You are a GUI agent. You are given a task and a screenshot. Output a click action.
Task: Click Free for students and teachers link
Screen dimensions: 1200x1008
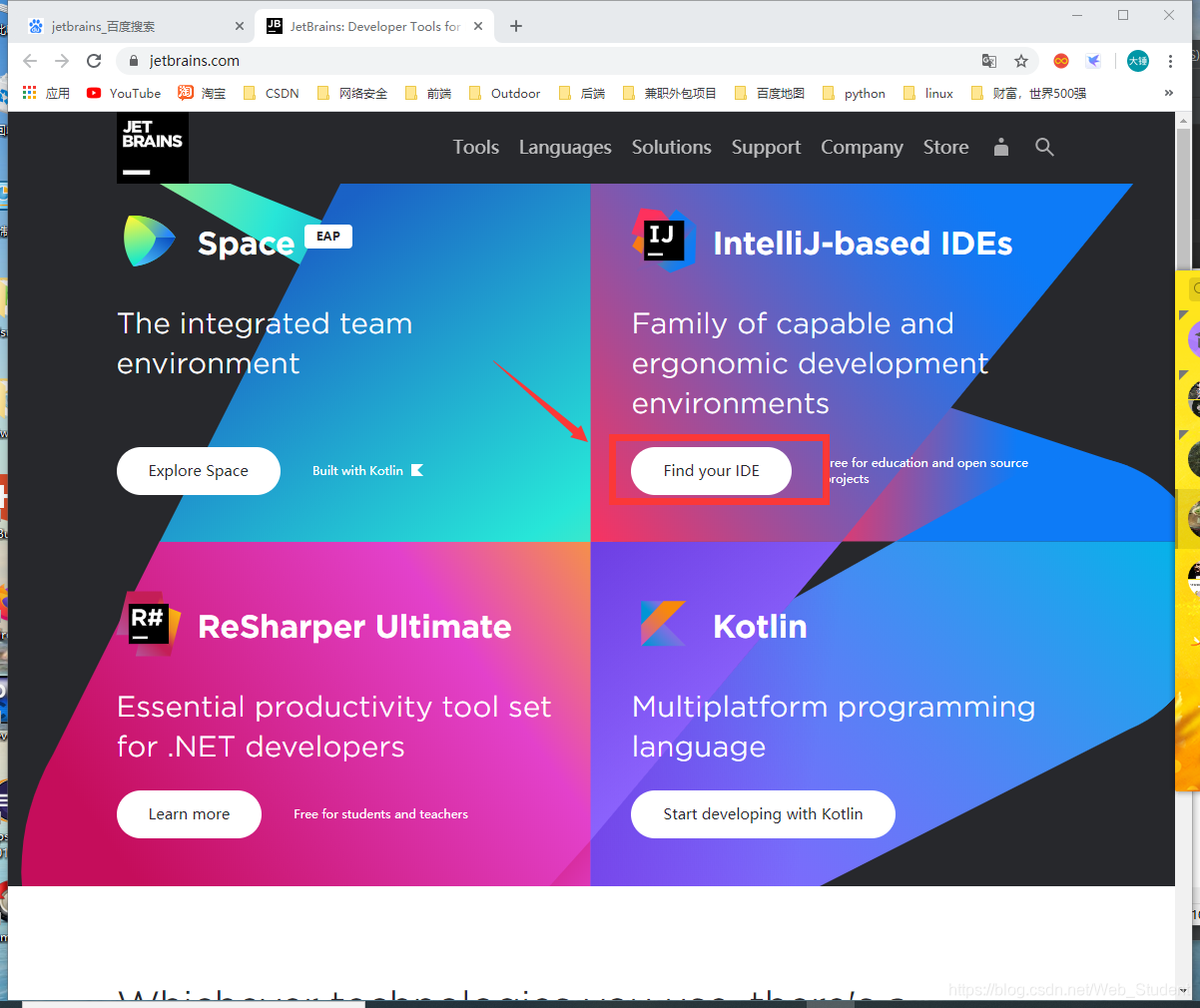click(x=380, y=814)
